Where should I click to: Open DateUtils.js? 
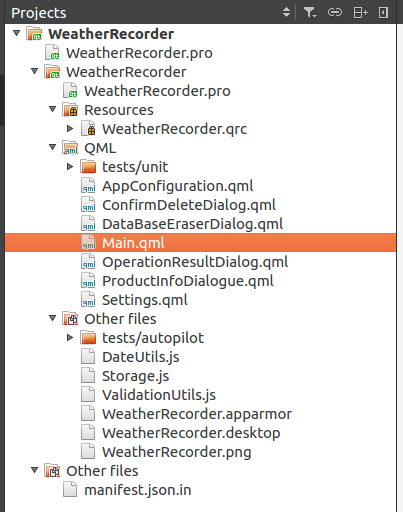click(x=141, y=357)
